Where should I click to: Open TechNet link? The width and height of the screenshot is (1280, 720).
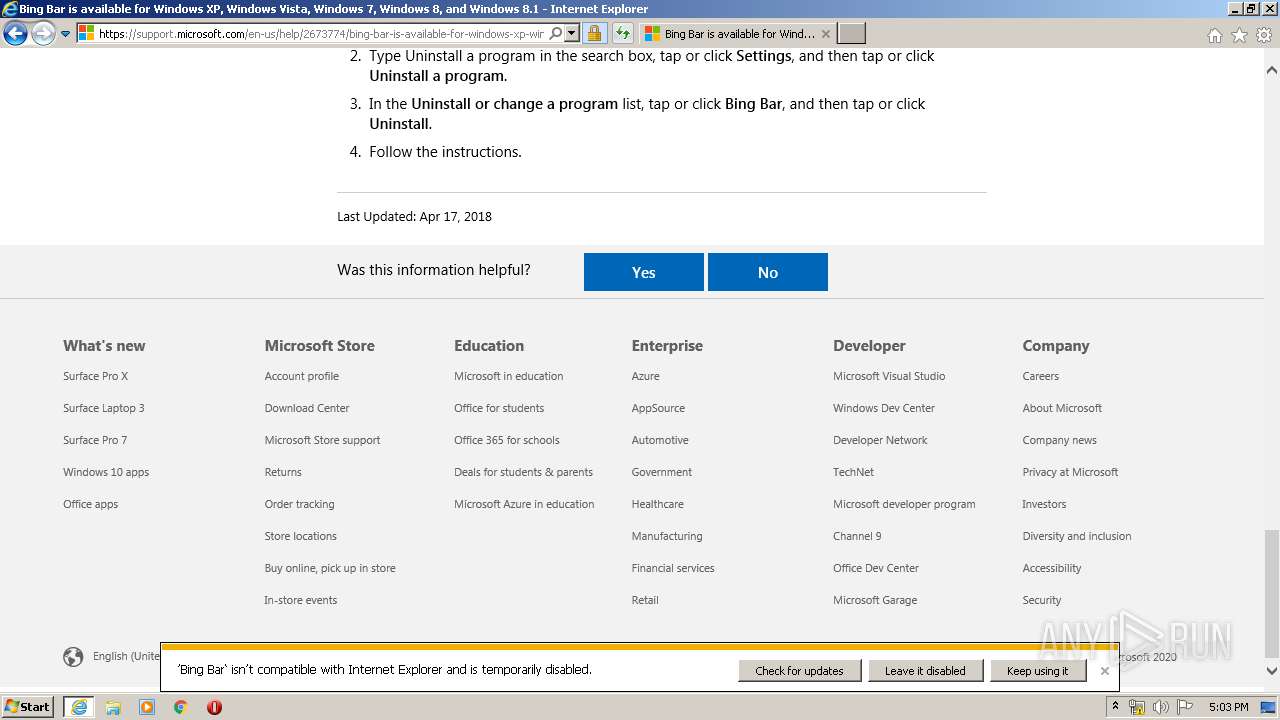[x=854, y=472]
